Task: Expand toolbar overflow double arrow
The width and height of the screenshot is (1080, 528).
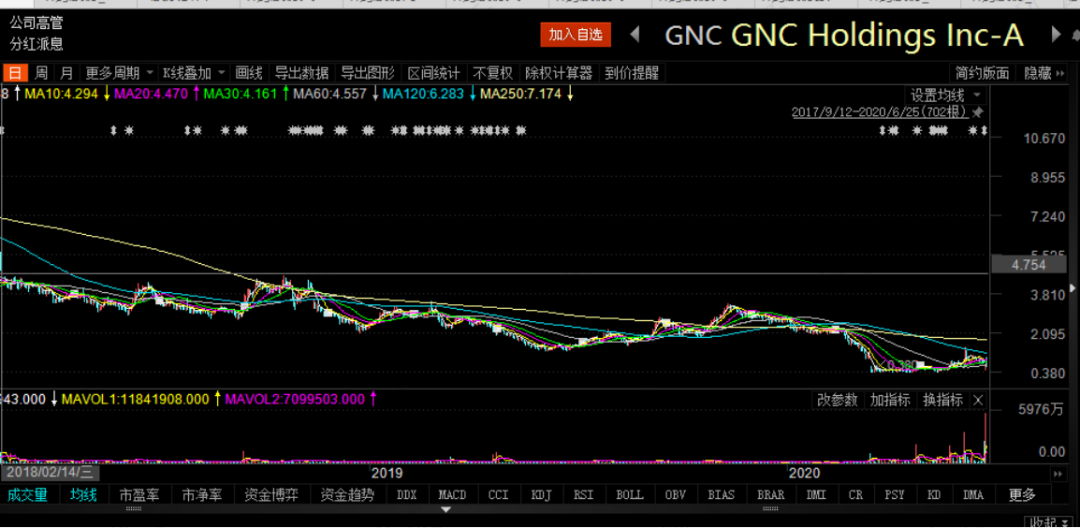Action: click(x=1061, y=73)
